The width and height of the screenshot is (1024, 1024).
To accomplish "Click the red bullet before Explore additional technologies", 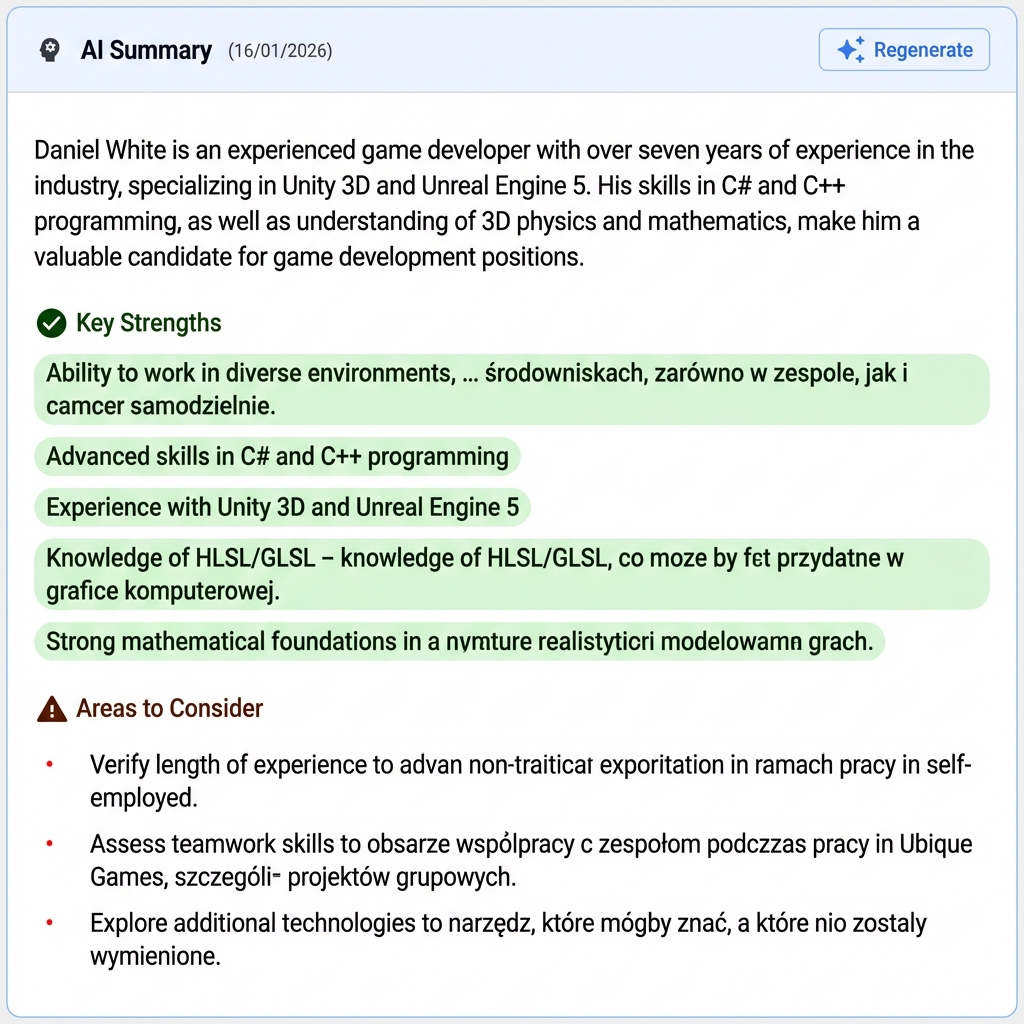I will [49, 922].
